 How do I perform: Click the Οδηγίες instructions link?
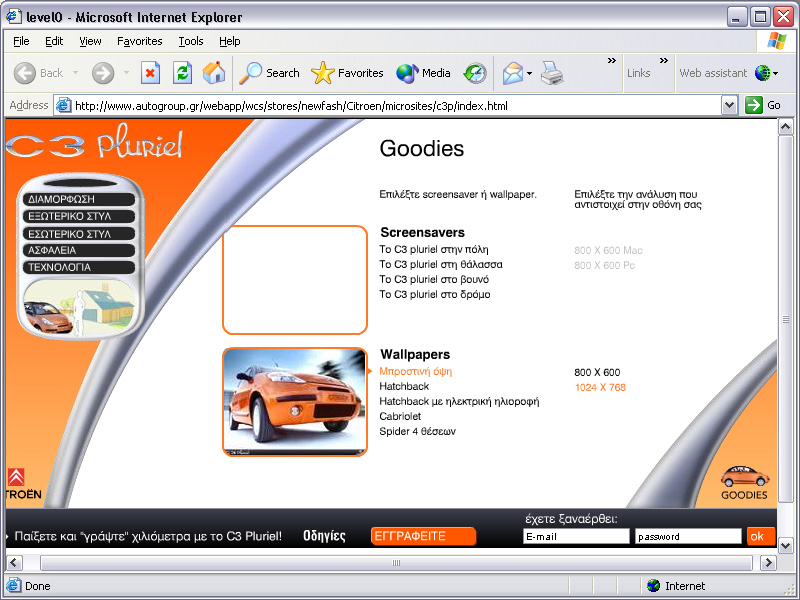click(x=324, y=536)
